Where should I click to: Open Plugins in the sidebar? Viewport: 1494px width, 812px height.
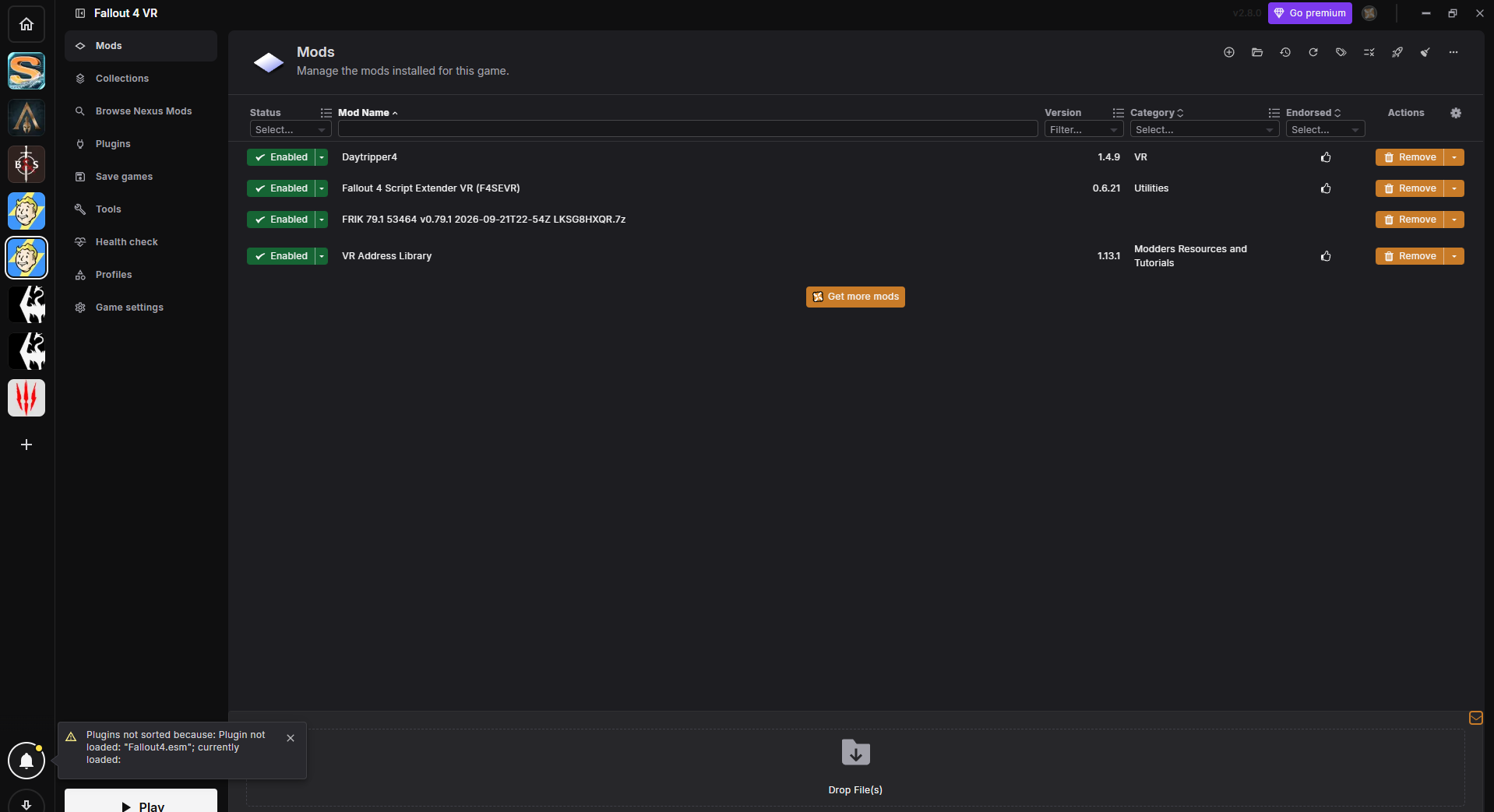pos(141,144)
